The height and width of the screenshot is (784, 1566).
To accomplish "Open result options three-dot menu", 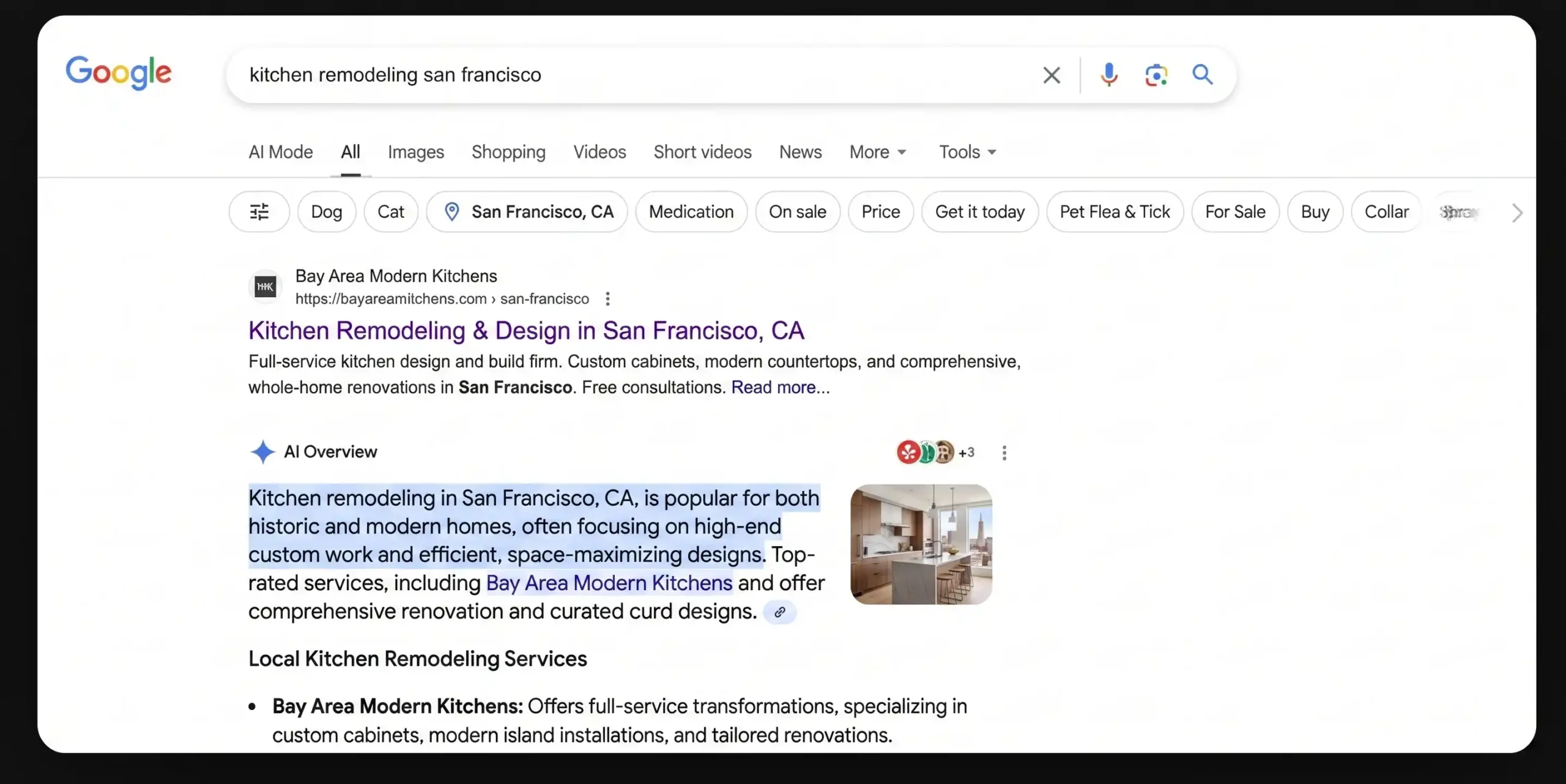I will pyautogui.click(x=607, y=299).
